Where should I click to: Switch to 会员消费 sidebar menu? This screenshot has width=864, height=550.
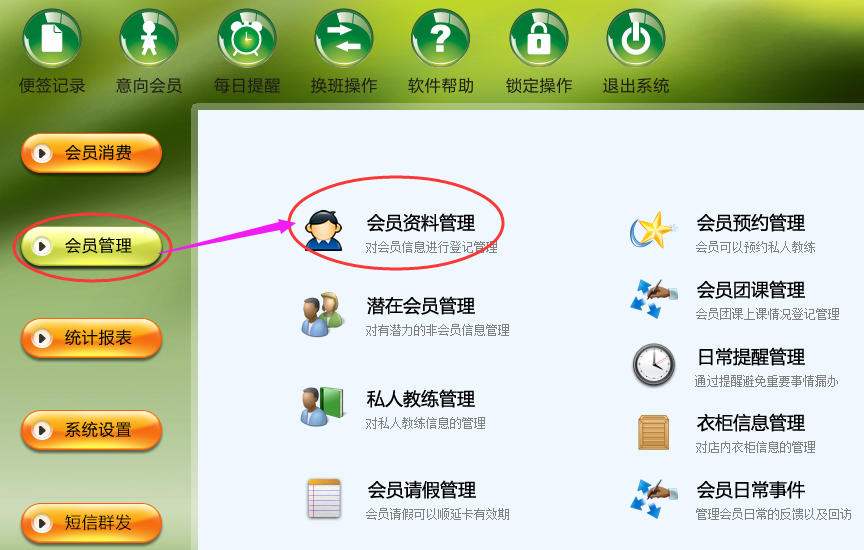[91, 153]
